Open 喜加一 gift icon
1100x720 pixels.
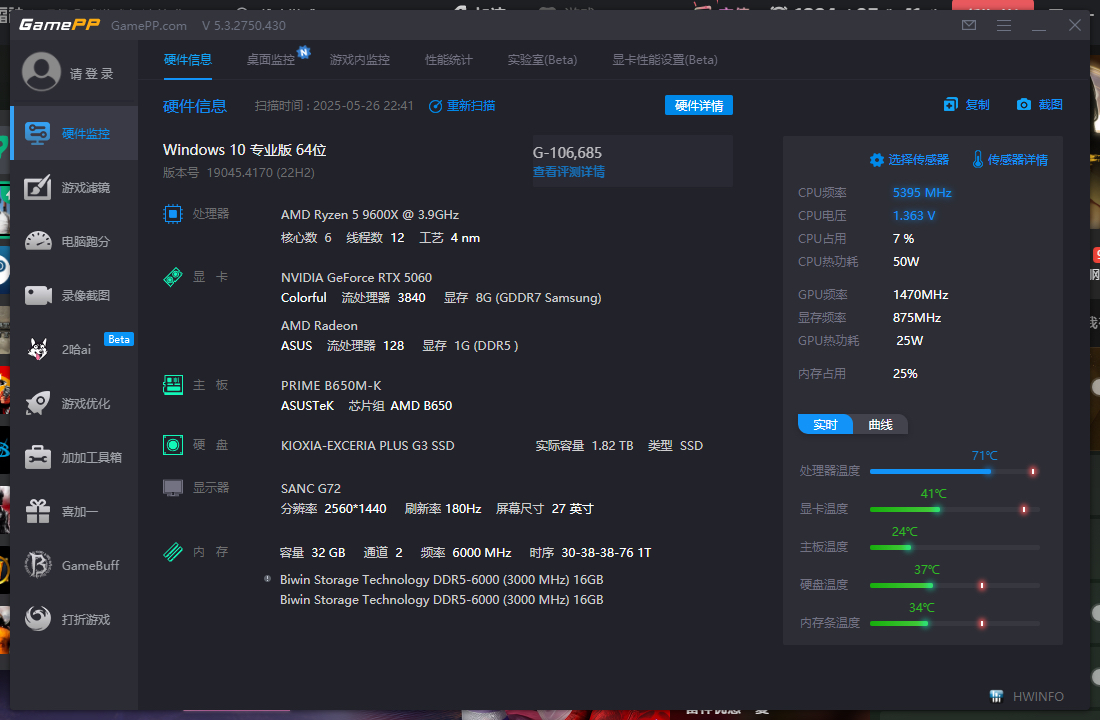tap(38, 511)
